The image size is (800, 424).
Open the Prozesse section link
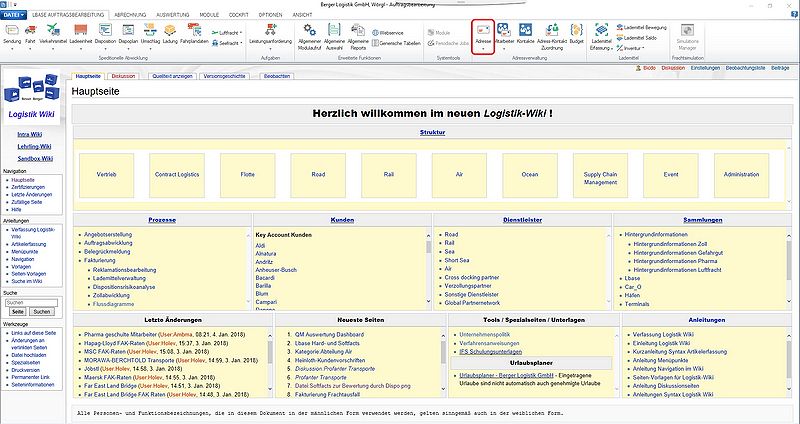(x=162, y=220)
